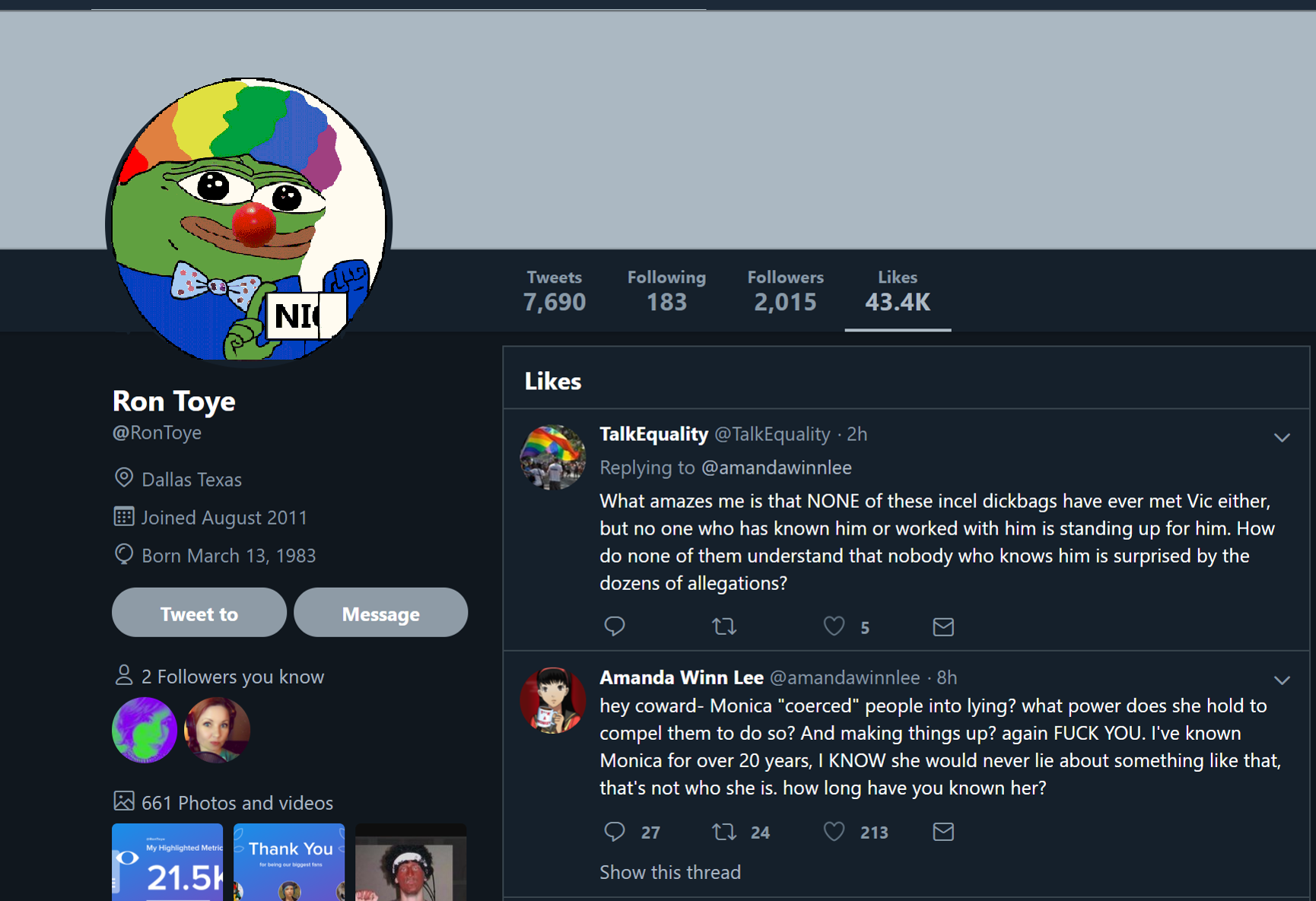
Task: Share Amanda Winn Lee's tweet by message icon
Action: [x=943, y=831]
